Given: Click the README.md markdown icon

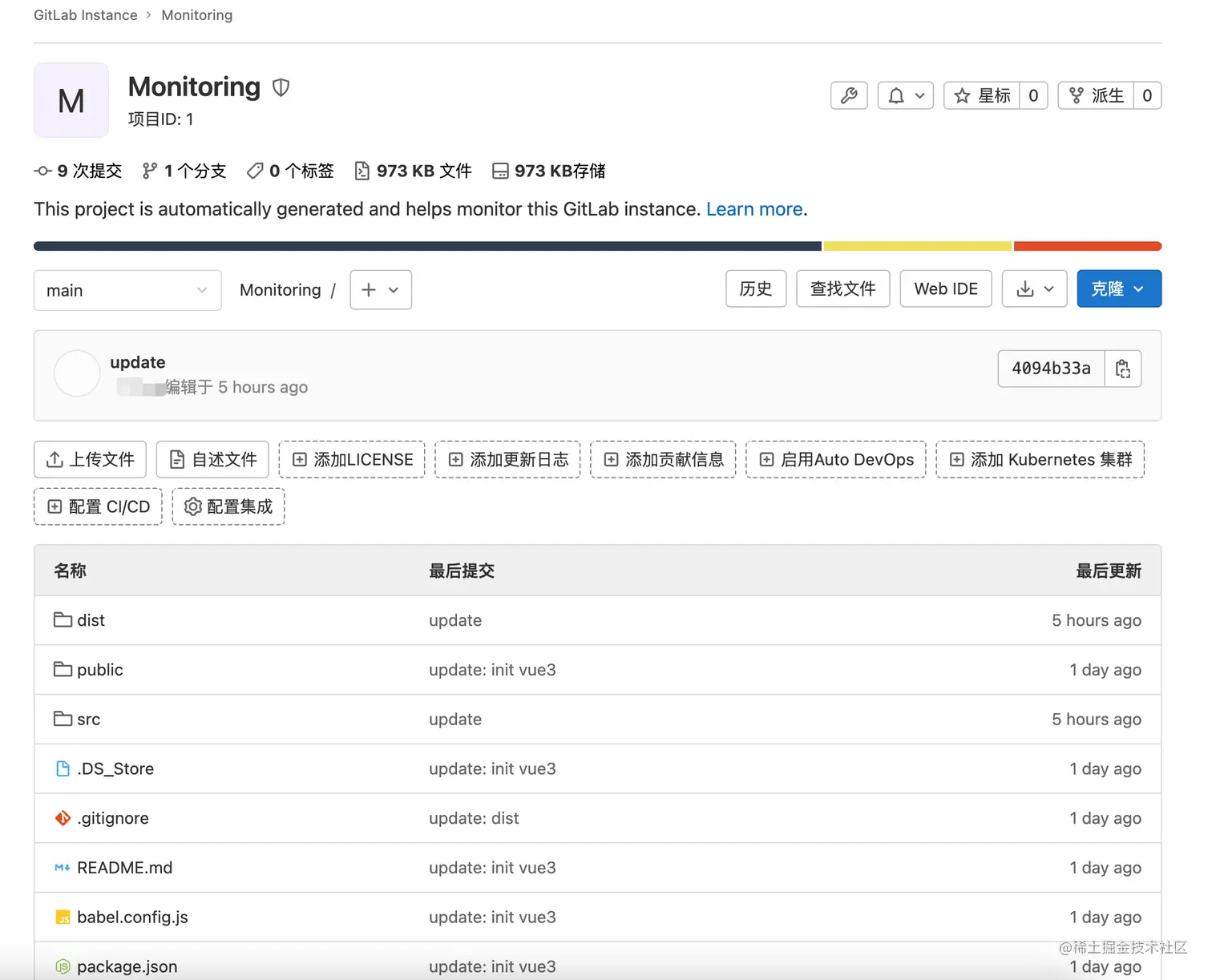Looking at the screenshot, I should click(63, 868).
